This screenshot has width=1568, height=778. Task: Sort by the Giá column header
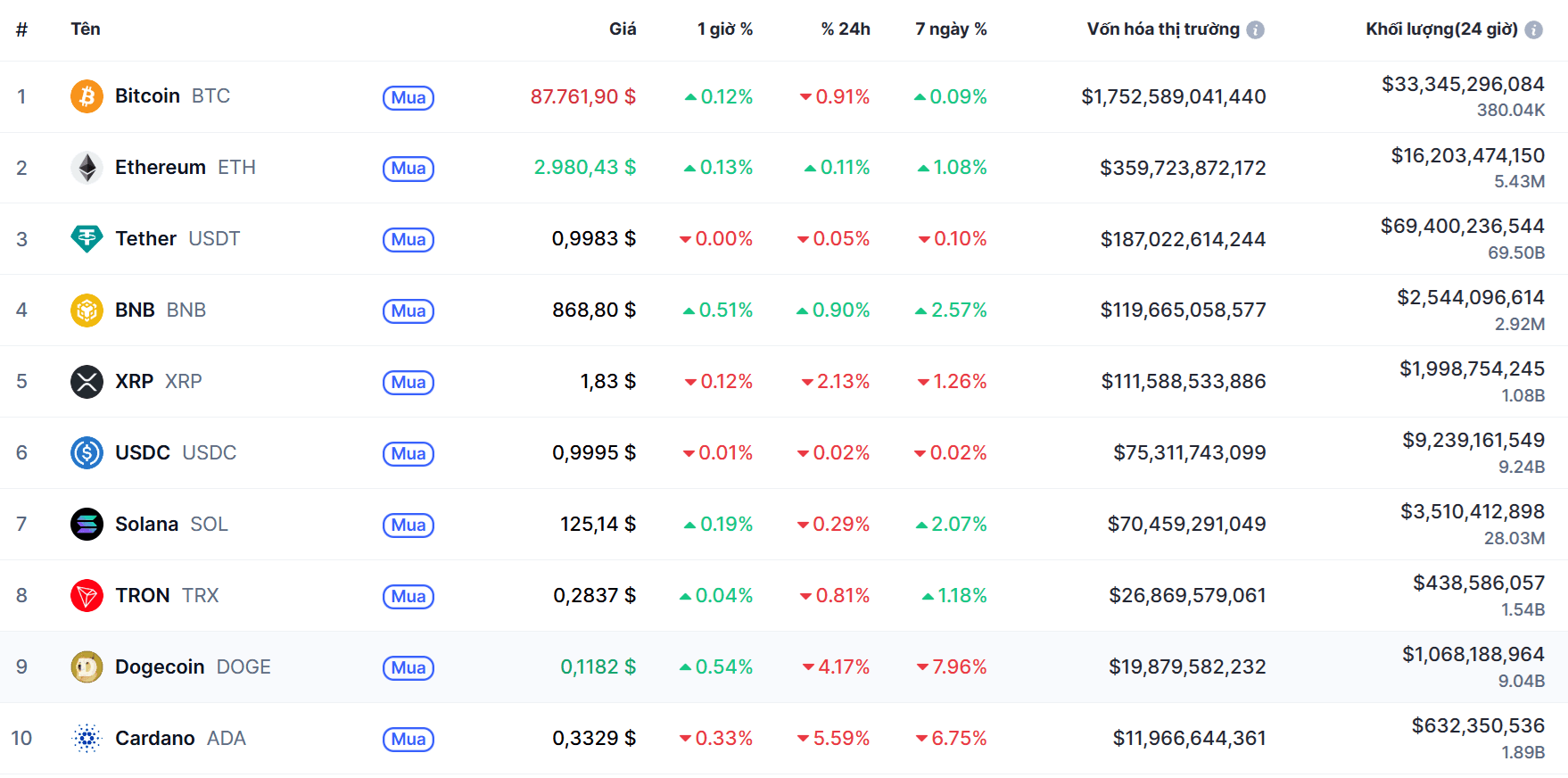tap(623, 29)
